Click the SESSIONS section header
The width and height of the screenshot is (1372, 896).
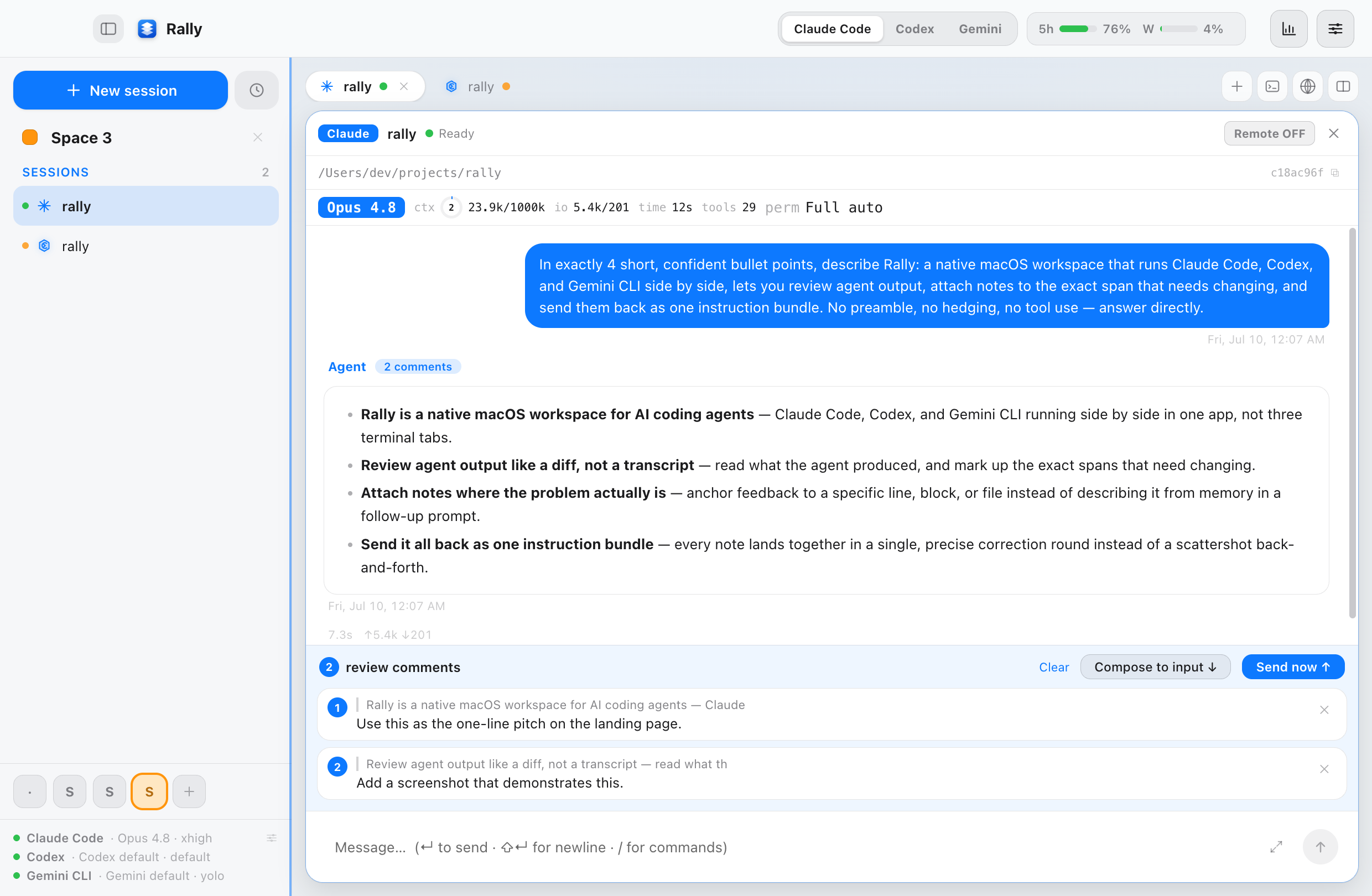pyautogui.click(x=55, y=172)
